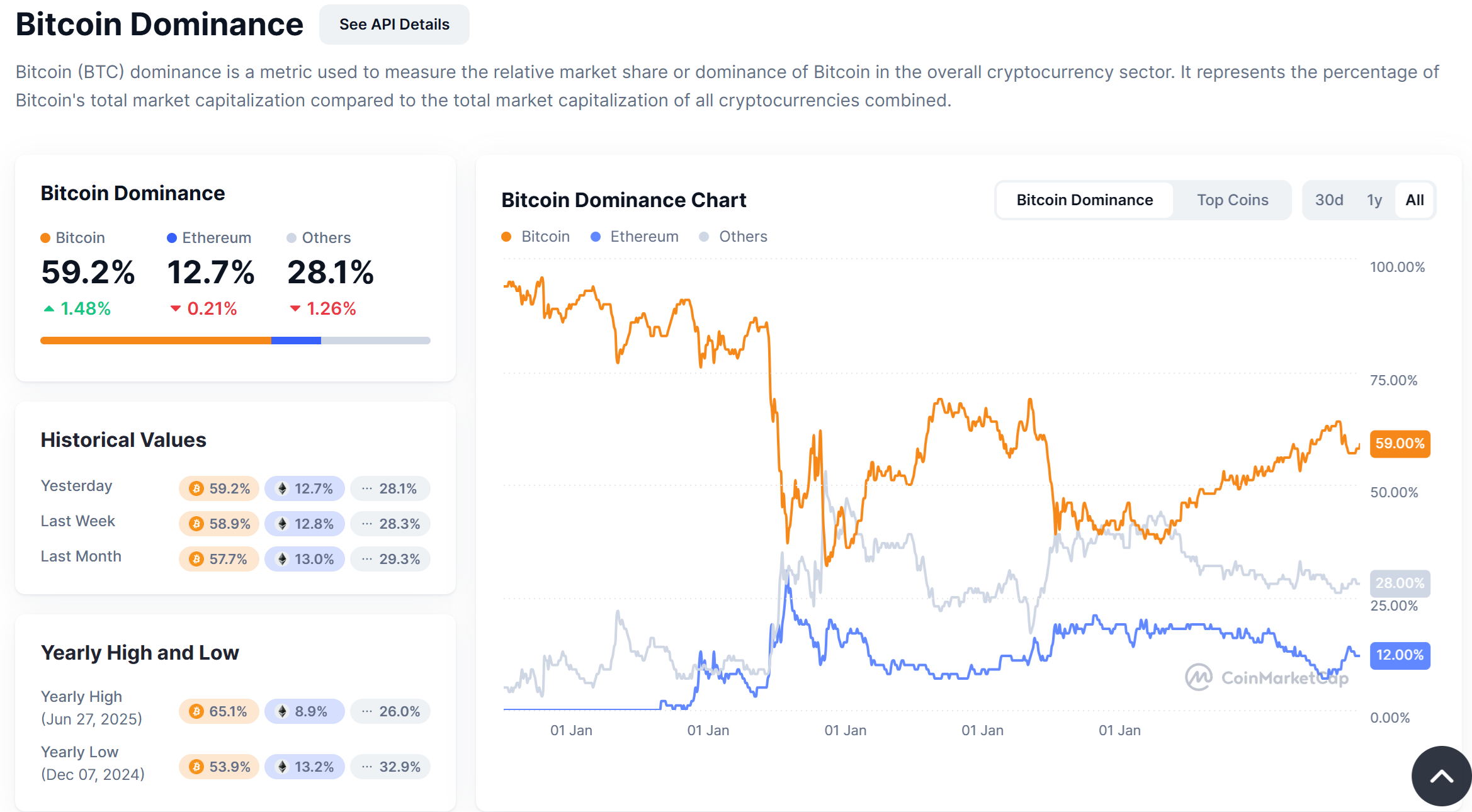Image resolution: width=1472 pixels, height=812 pixels.
Task: Click the green up arrow under Bitcoin 59.2%
Action: (48, 308)
